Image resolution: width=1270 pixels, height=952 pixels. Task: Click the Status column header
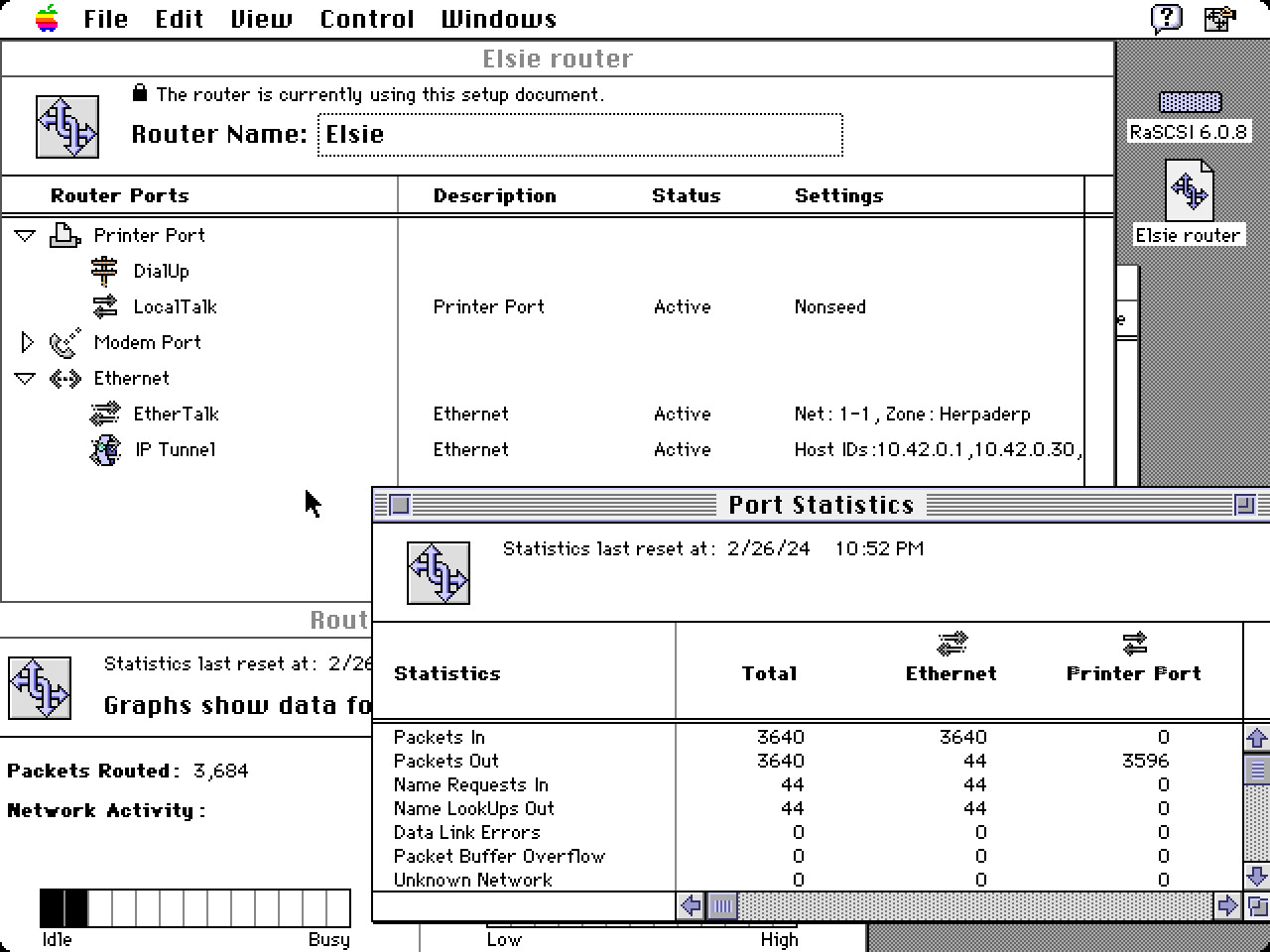point(687,196)
